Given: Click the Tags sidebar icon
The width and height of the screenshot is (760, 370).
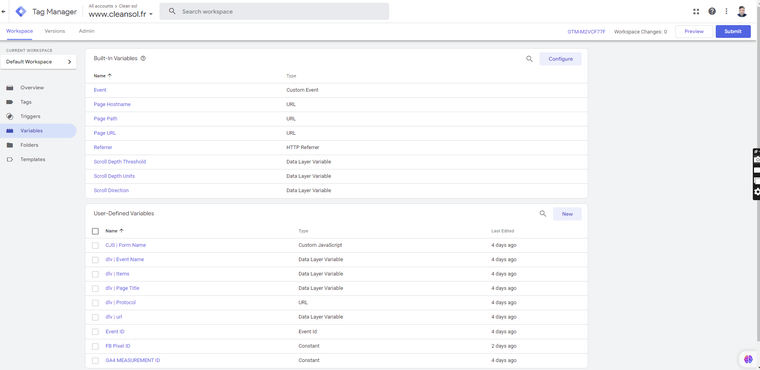Looking at the screenshot, I should click(x=10, y=102).
